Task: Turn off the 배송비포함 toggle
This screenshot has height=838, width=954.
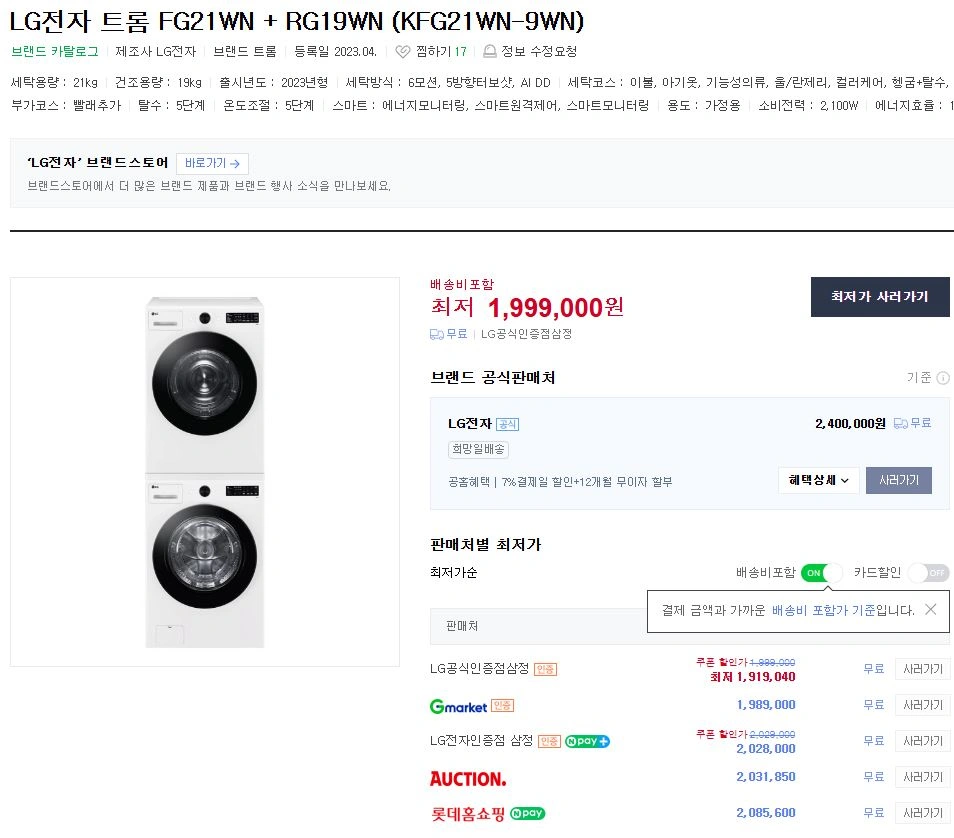Action: pyautogui.click(x=821, y=573)
